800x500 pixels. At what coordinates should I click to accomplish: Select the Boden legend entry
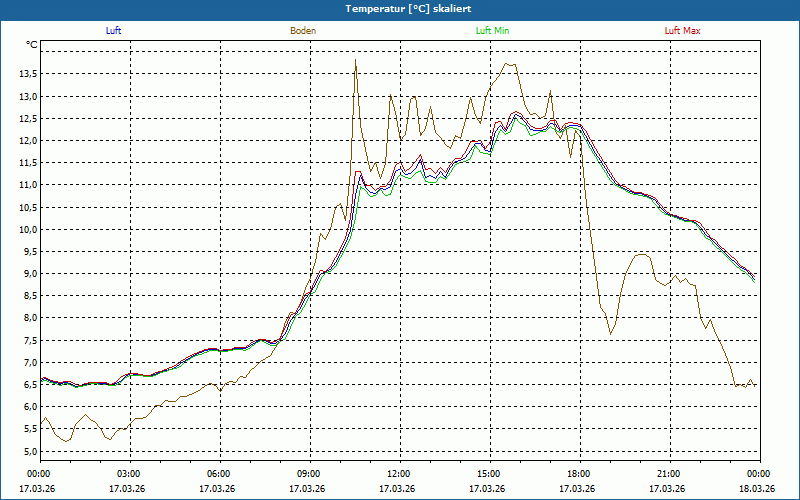click(303, 31)
